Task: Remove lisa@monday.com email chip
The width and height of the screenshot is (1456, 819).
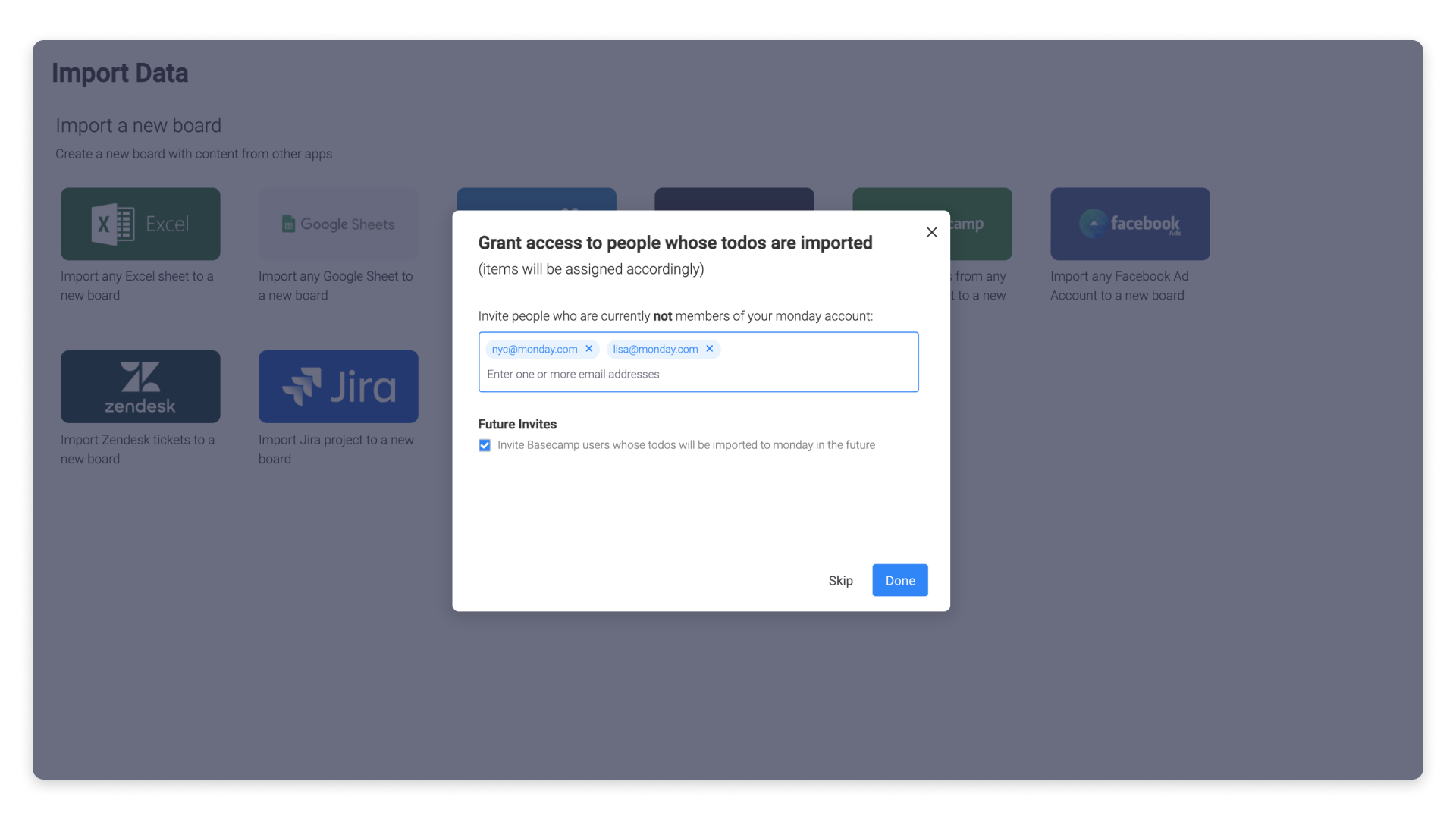Action: click(710, 349)
